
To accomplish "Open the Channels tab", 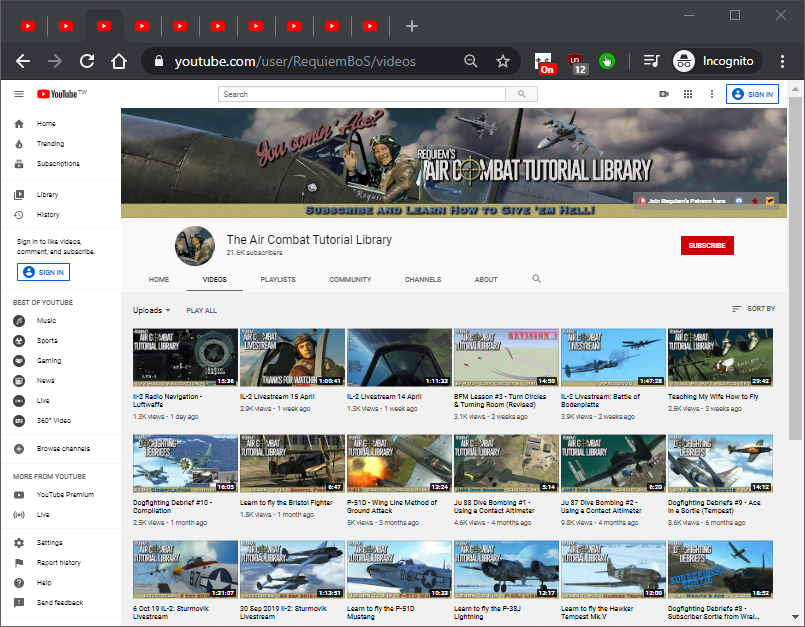I will 423,279.
